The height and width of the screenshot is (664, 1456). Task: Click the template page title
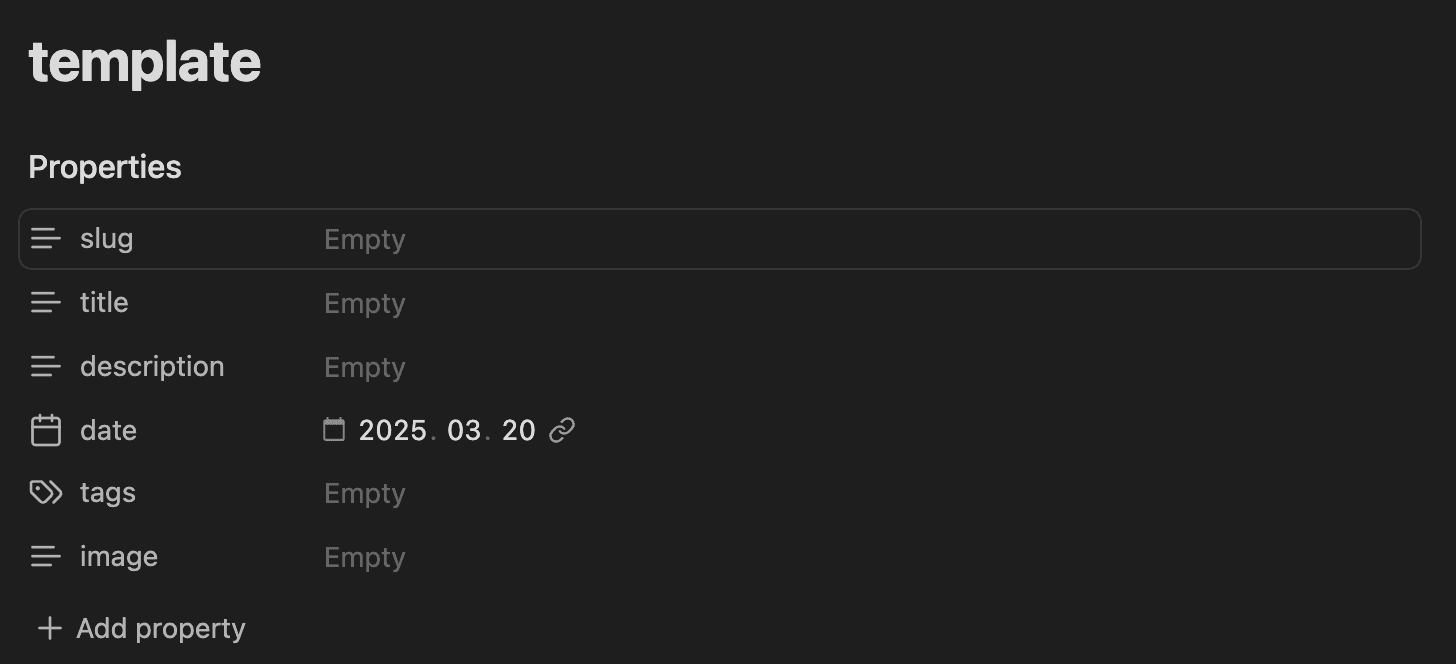coord(145,62)
